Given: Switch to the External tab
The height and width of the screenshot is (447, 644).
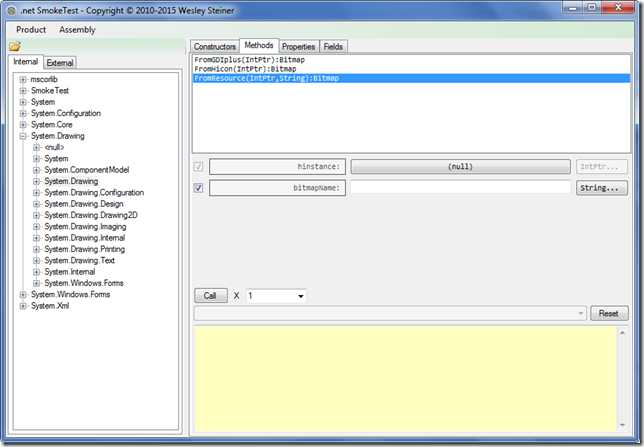Looking at the screenshot, I should [60, 63].
